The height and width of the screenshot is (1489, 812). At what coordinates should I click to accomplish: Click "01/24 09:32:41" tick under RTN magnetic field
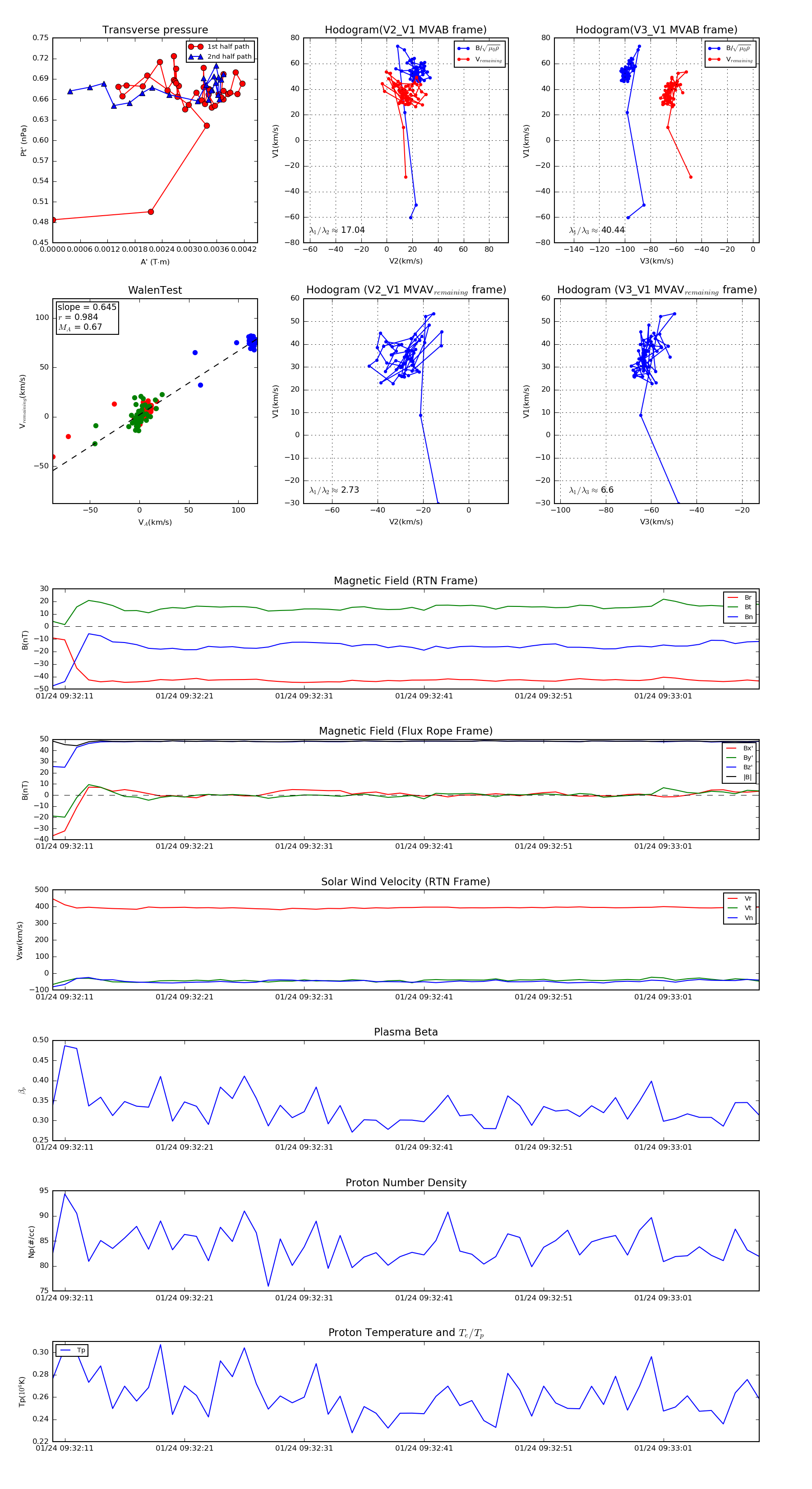[x=424, y=696]
